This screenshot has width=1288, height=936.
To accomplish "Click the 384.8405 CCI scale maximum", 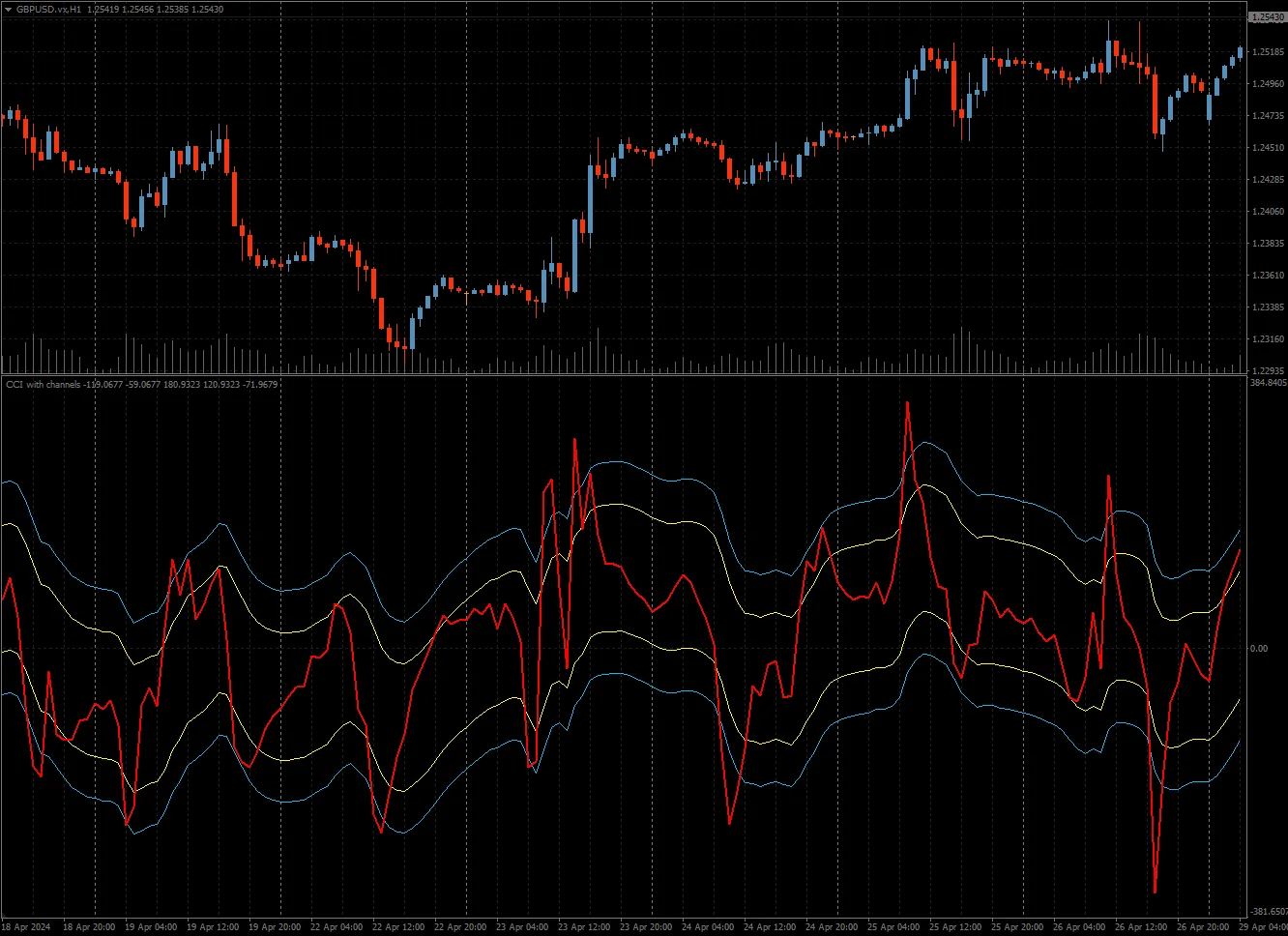I will pos(1269,384).
